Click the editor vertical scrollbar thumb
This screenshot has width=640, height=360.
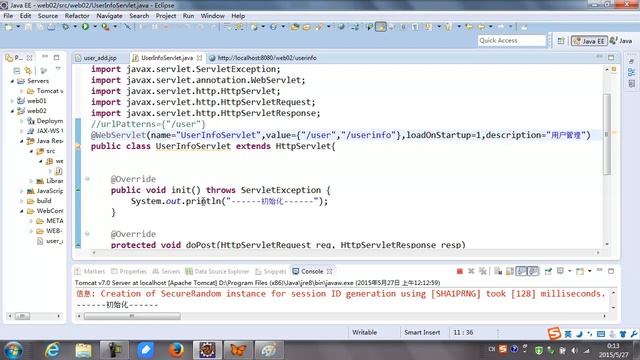click(x=607, y=134)
